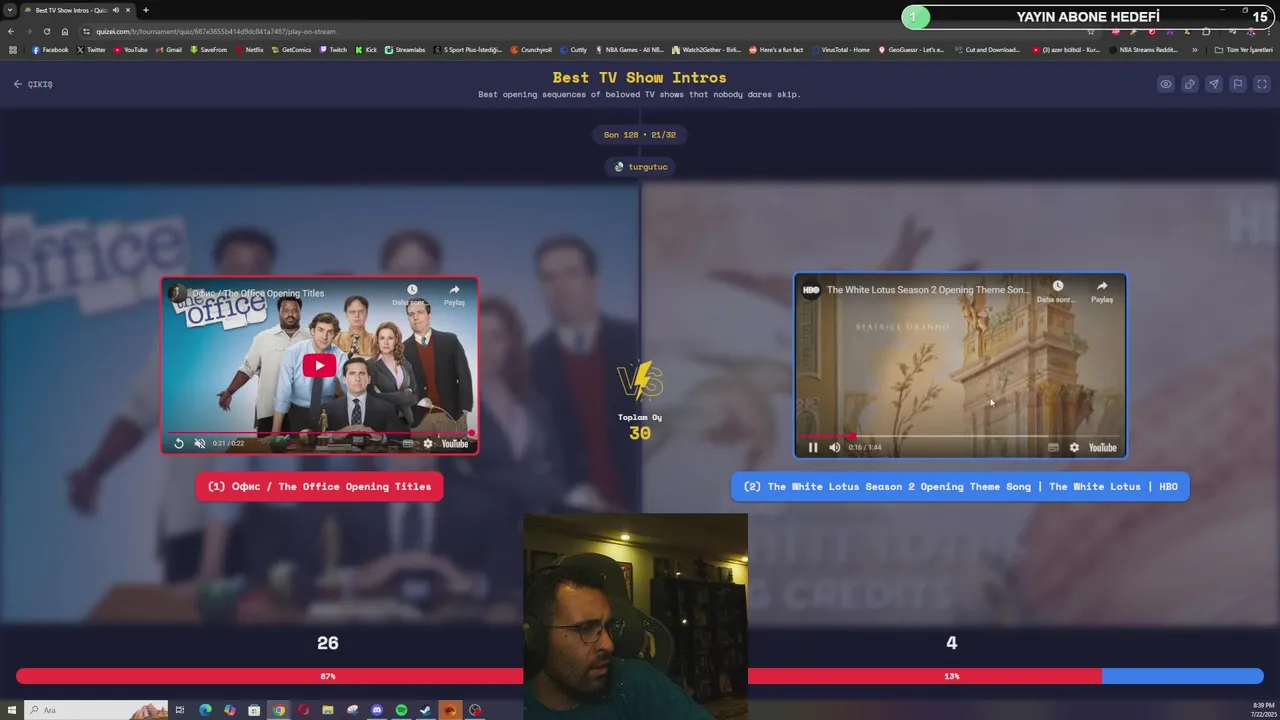Click the browser address bar URL

pos(216,32)
